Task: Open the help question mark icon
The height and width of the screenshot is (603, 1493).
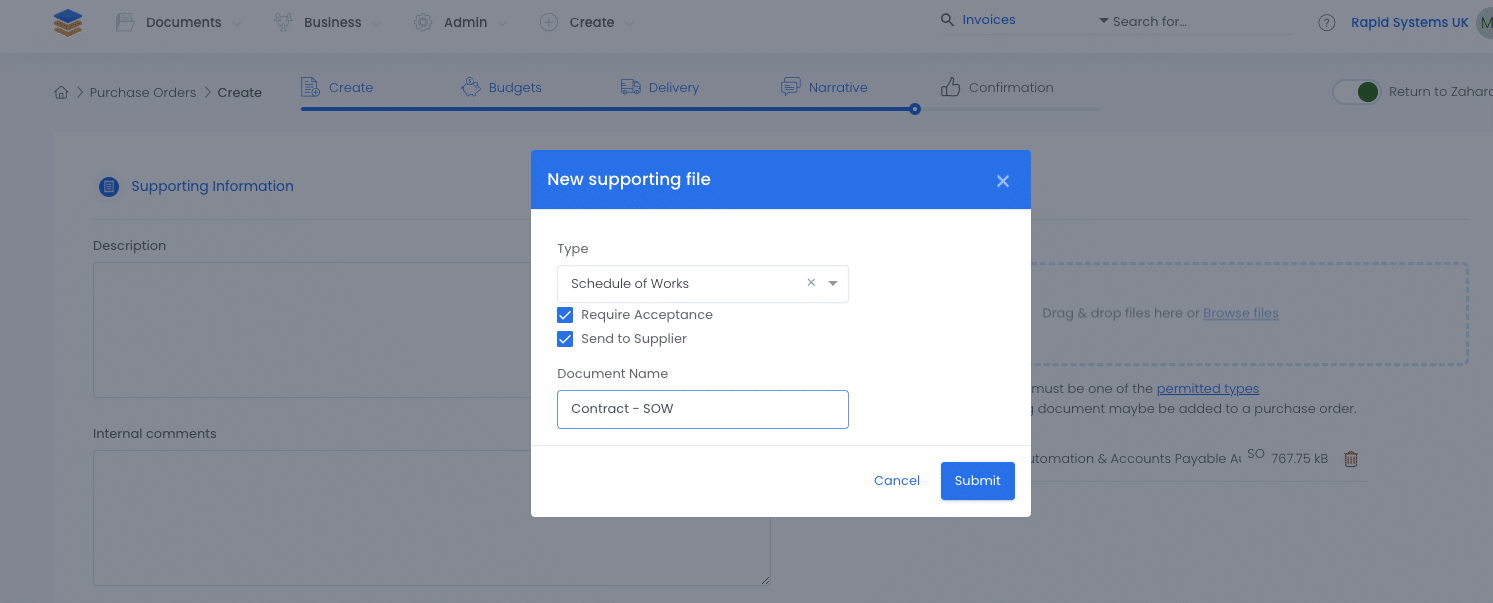Action: [x=1327, y=22]
